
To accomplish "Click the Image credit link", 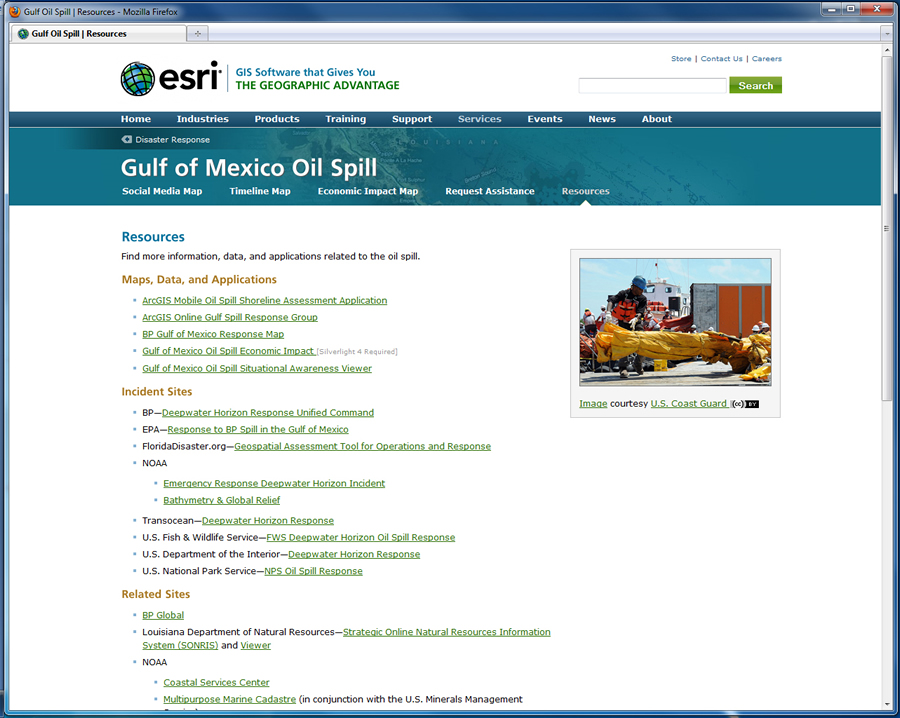I will coord(593,403).
